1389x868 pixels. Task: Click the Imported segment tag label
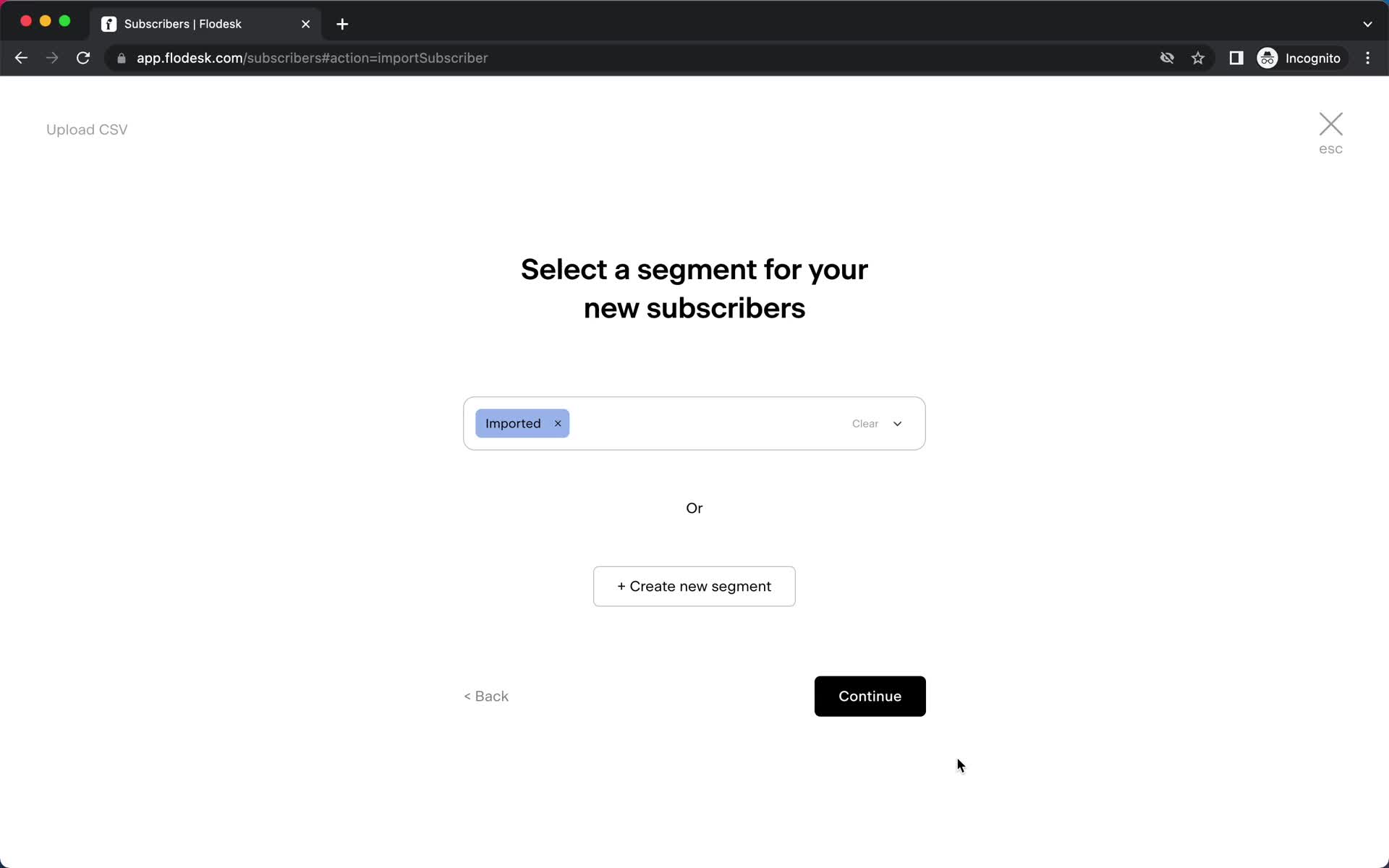tap(514, 423)
